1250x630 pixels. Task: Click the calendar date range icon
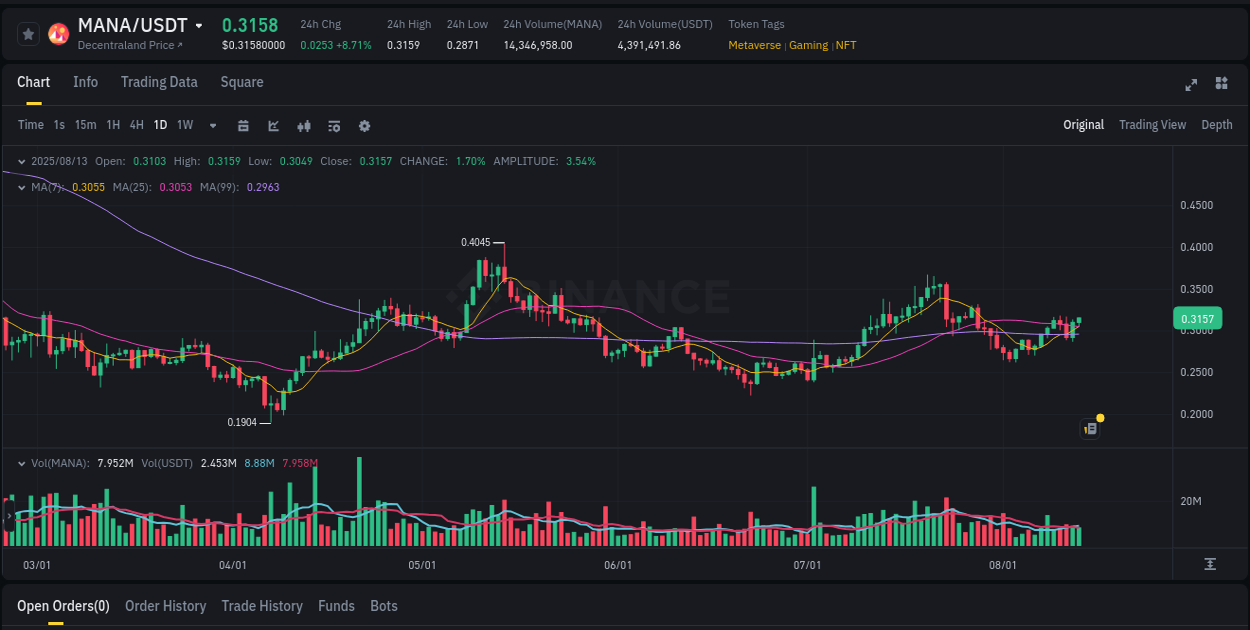pos(243,126)
